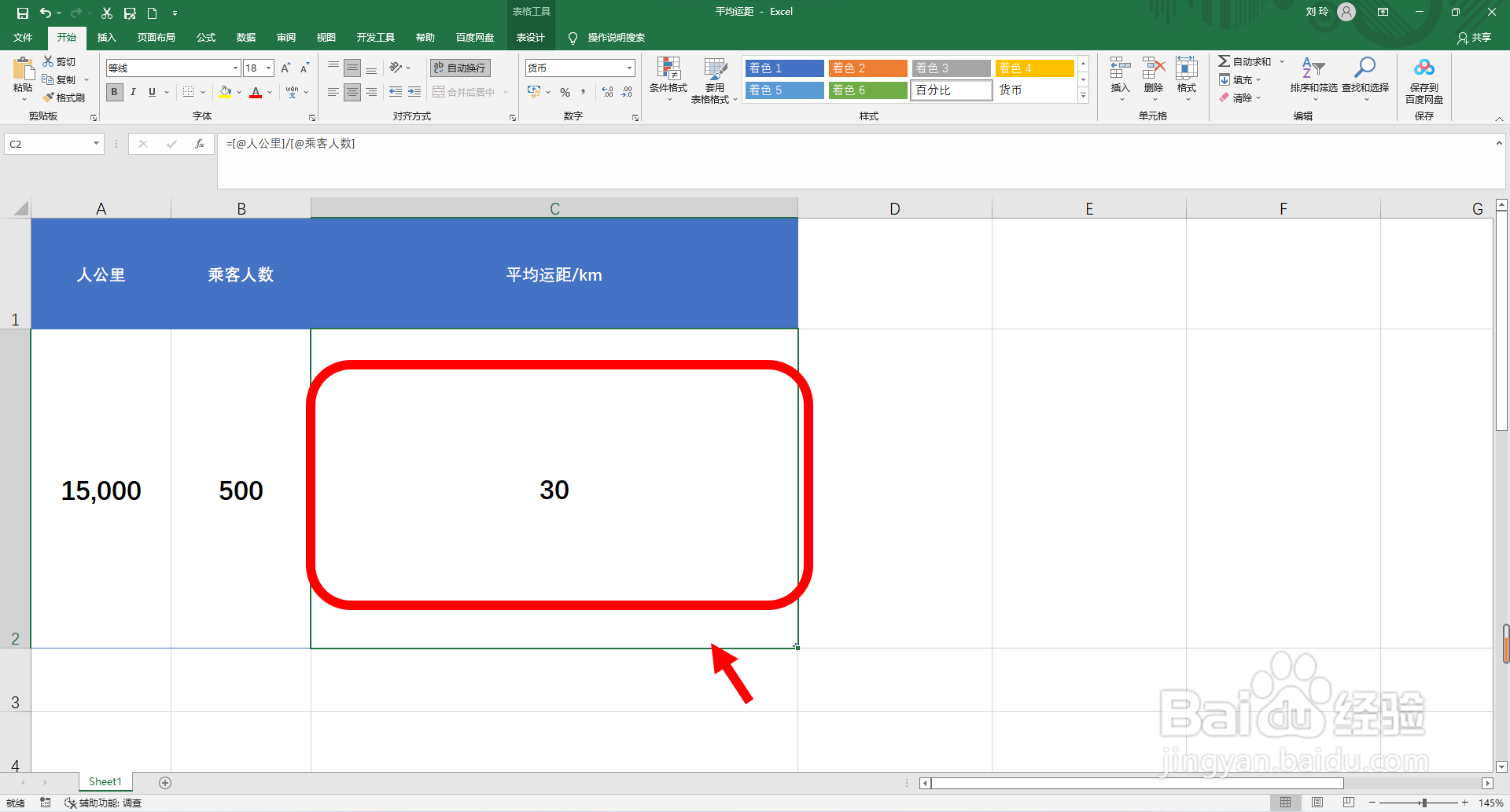Decrease font size with smaller A
Screen dimensions: 1510x812
point(304,68)
